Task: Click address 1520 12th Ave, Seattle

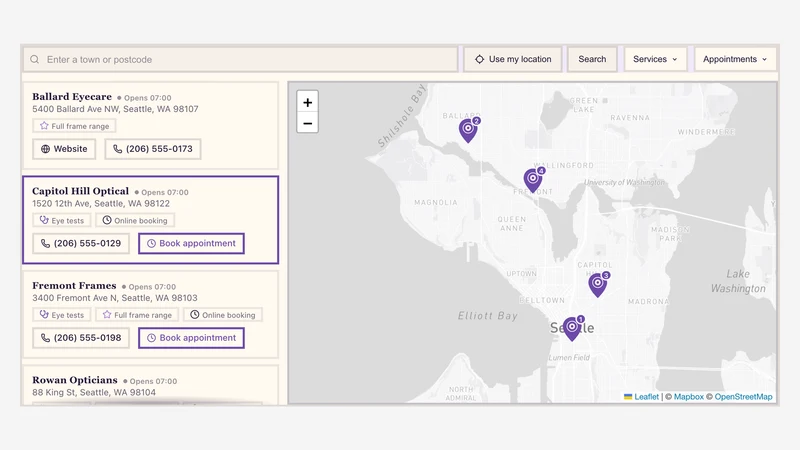Action: pyautogui.click(x=101, y=204)
